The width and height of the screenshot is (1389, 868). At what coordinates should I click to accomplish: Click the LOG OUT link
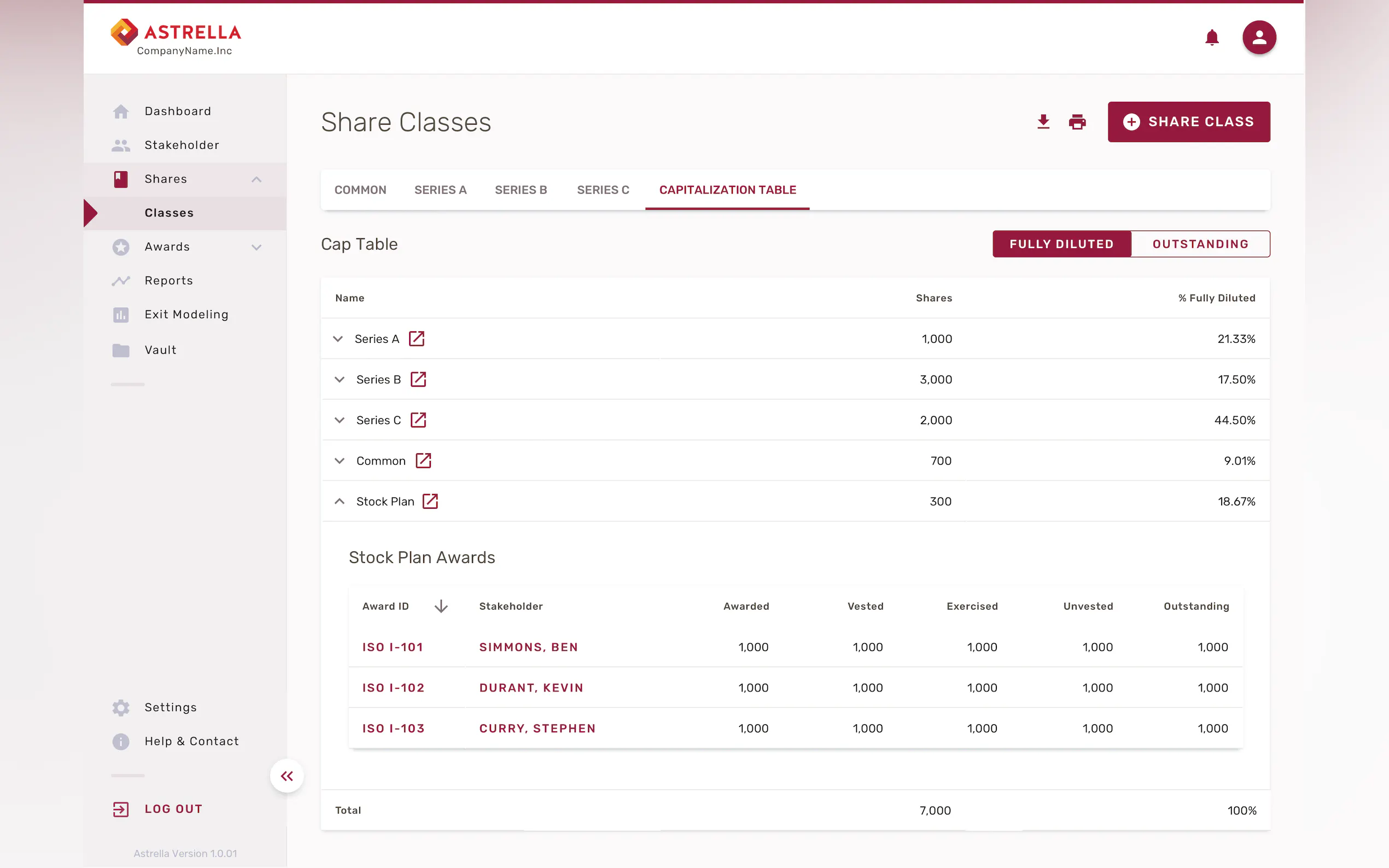173,809
